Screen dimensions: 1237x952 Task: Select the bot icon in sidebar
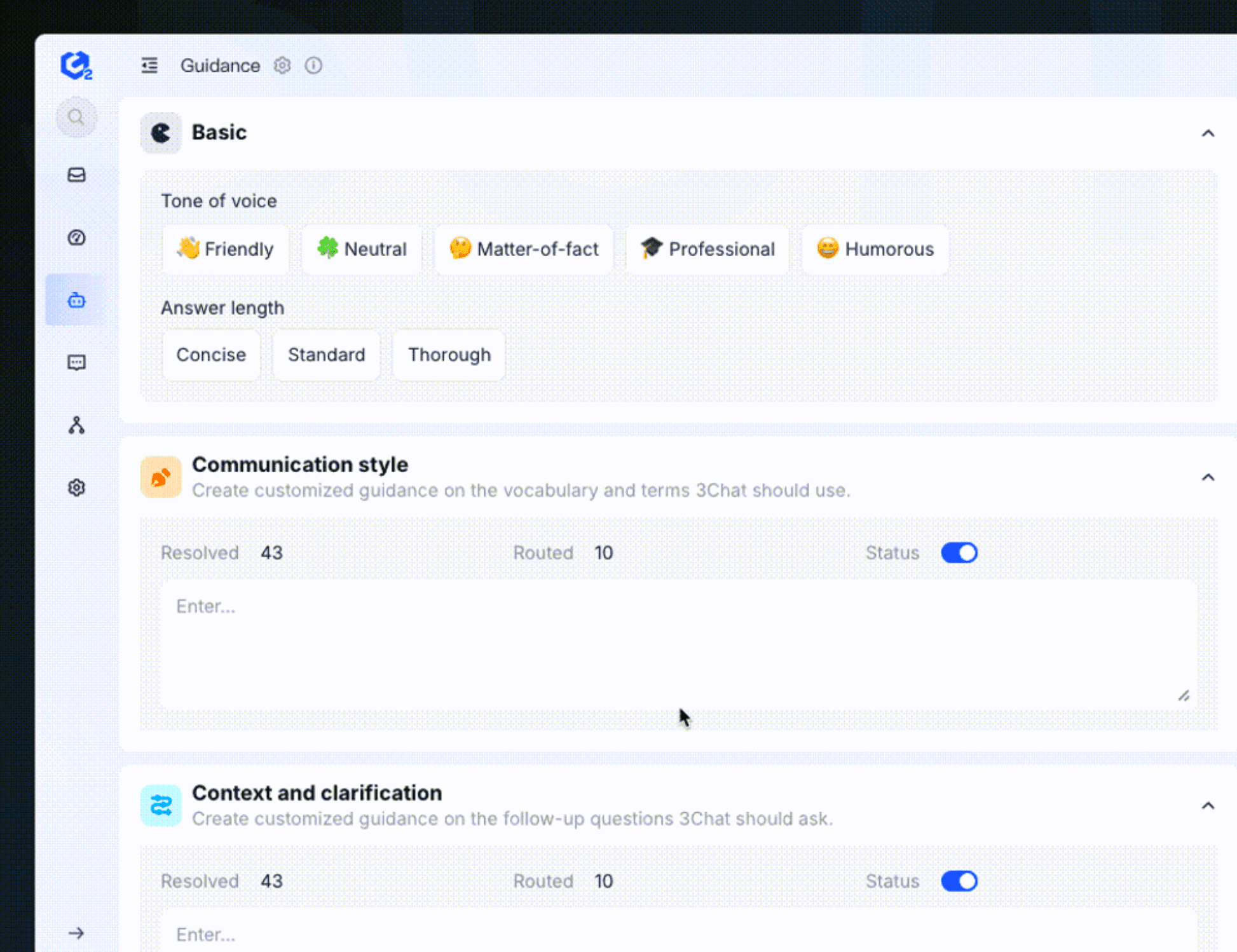click(x=76, y=300)
